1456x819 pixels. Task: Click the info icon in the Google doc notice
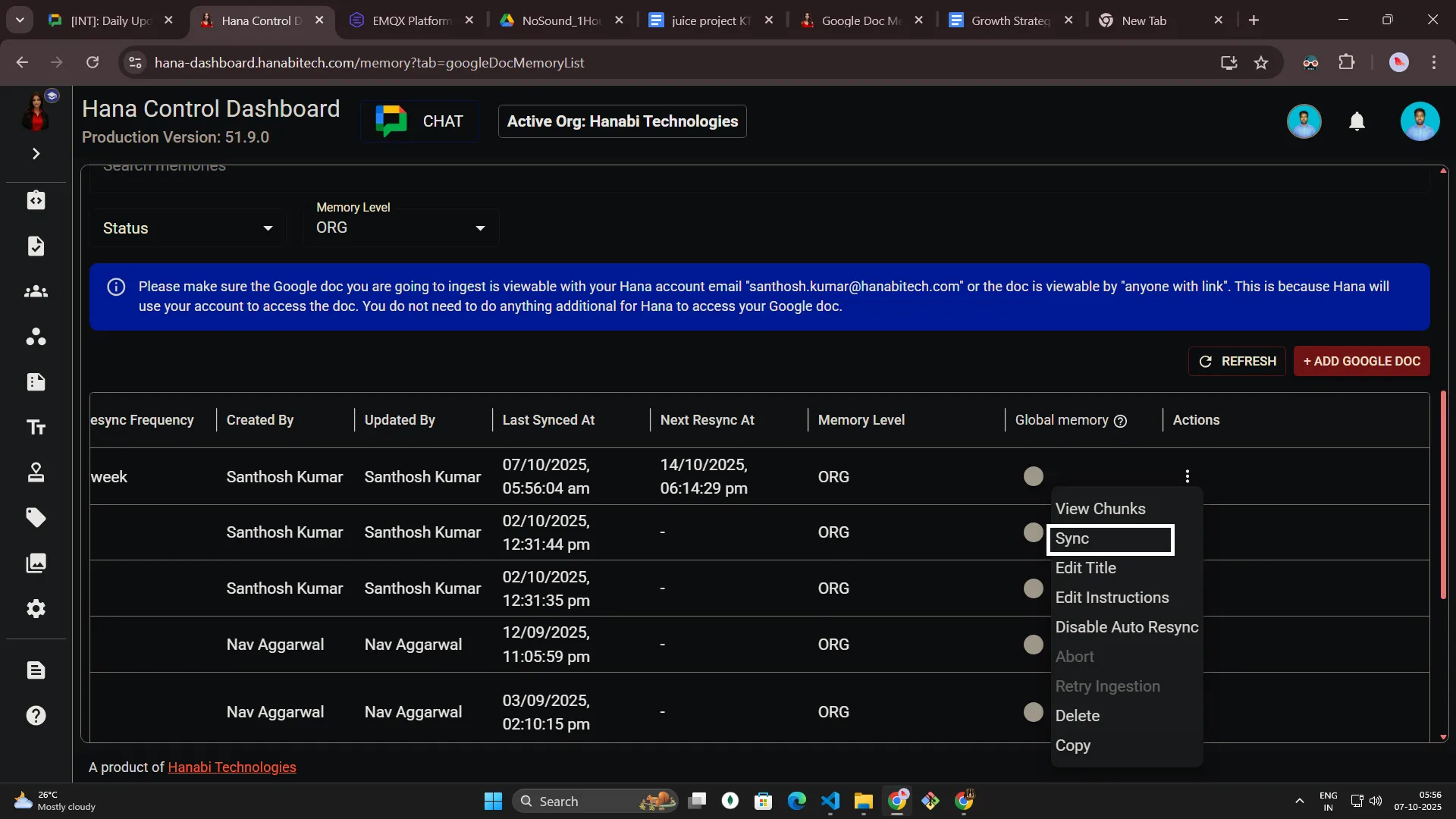pyautogui.click(x=116, y=287)
